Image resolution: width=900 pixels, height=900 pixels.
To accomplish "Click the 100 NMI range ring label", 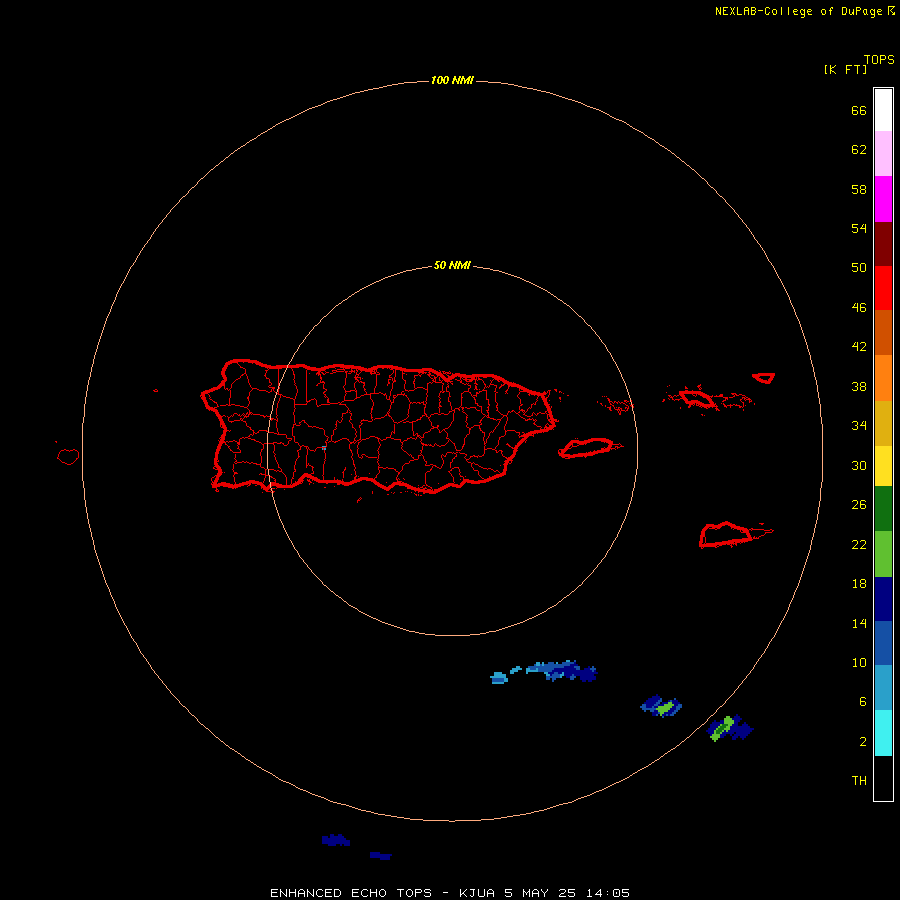I will pyautogui.click(x=452, y=80).
